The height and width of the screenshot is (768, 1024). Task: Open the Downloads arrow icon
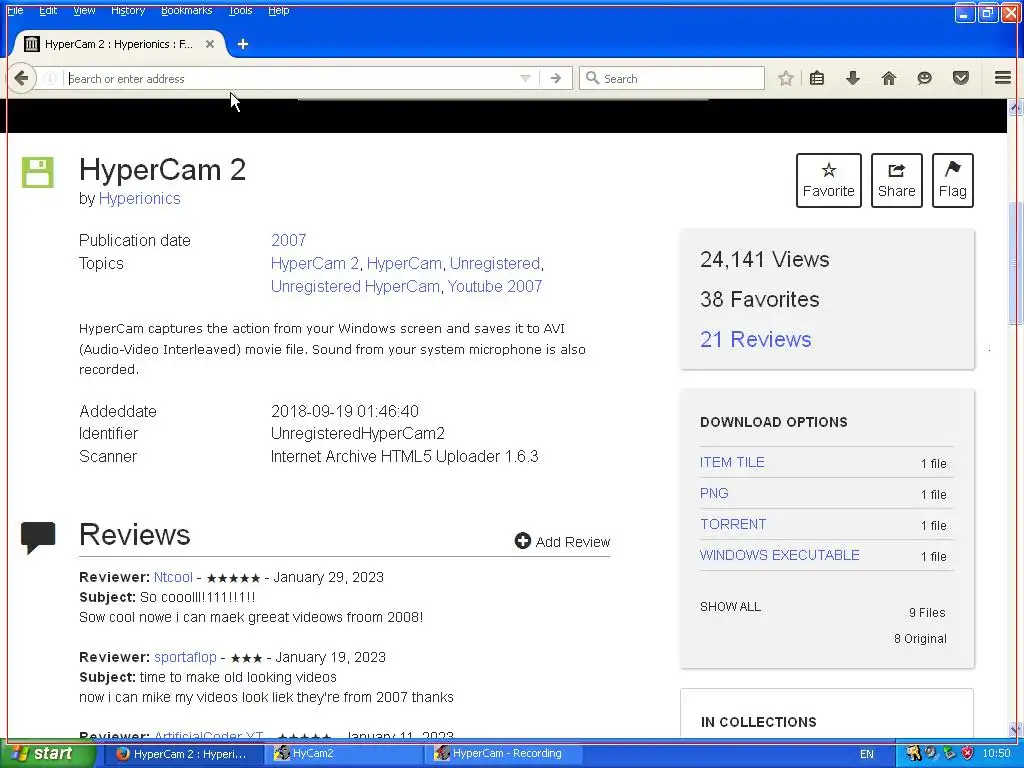(853, 78)
